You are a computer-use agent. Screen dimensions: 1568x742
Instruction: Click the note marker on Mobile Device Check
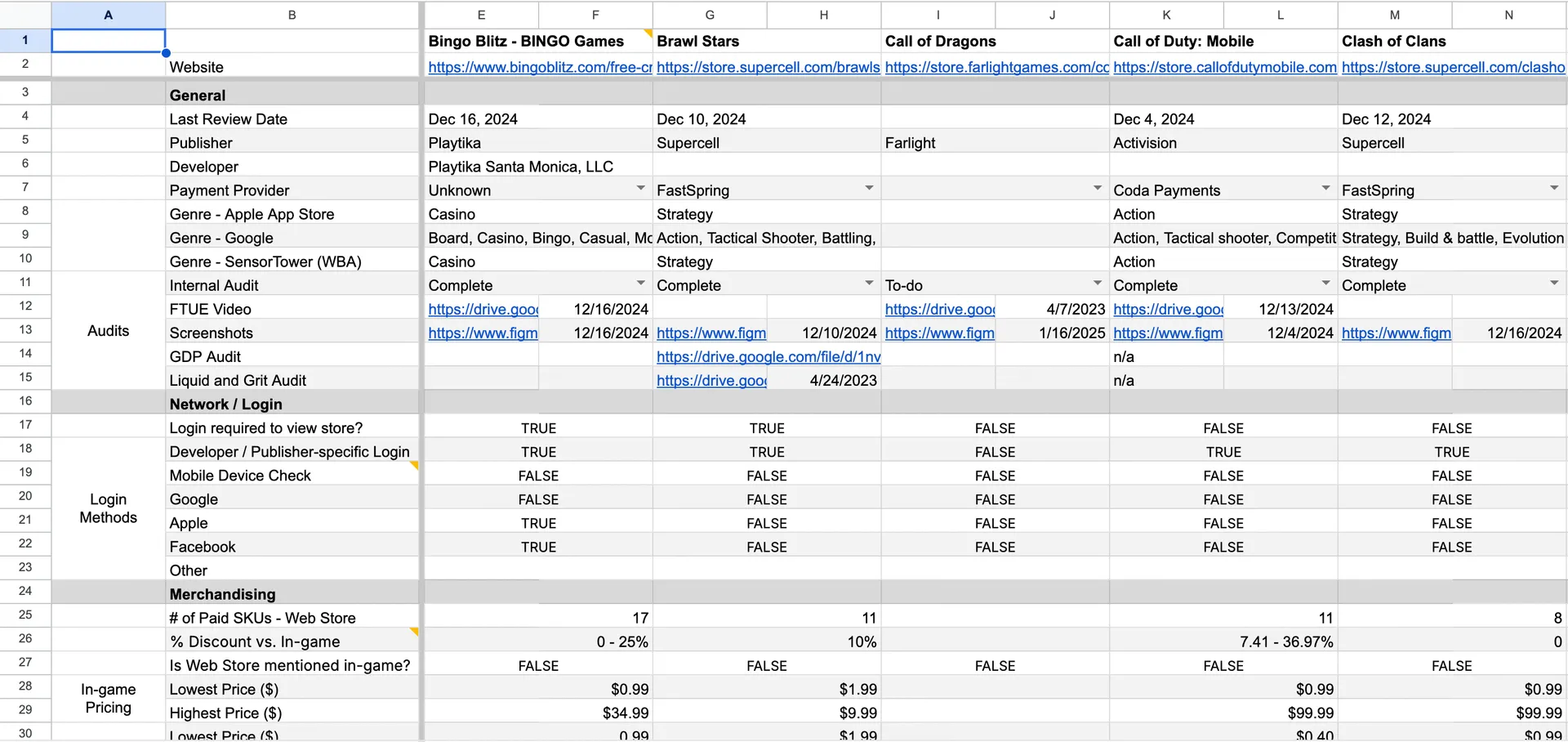414,467
